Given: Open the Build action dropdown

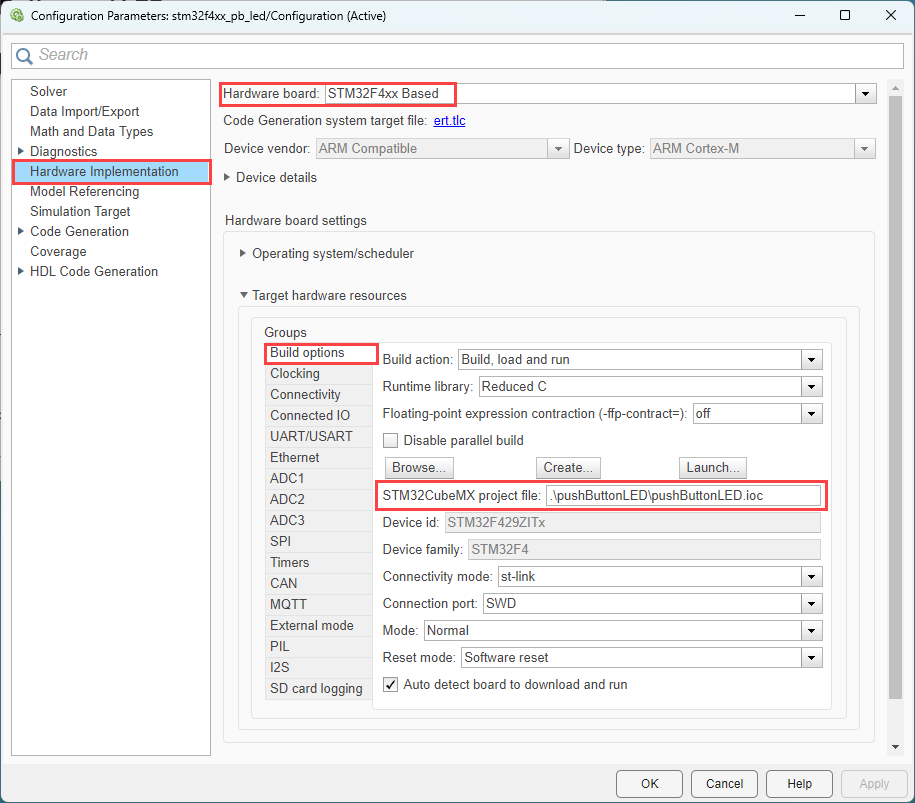Looking at the screenshot, I should click(811, 360).
